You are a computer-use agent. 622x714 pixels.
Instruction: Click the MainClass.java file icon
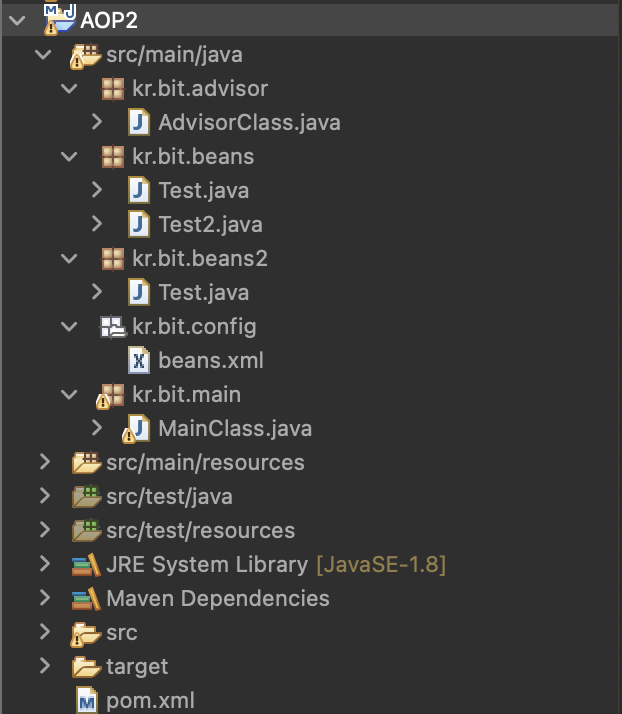pos(136,428)
